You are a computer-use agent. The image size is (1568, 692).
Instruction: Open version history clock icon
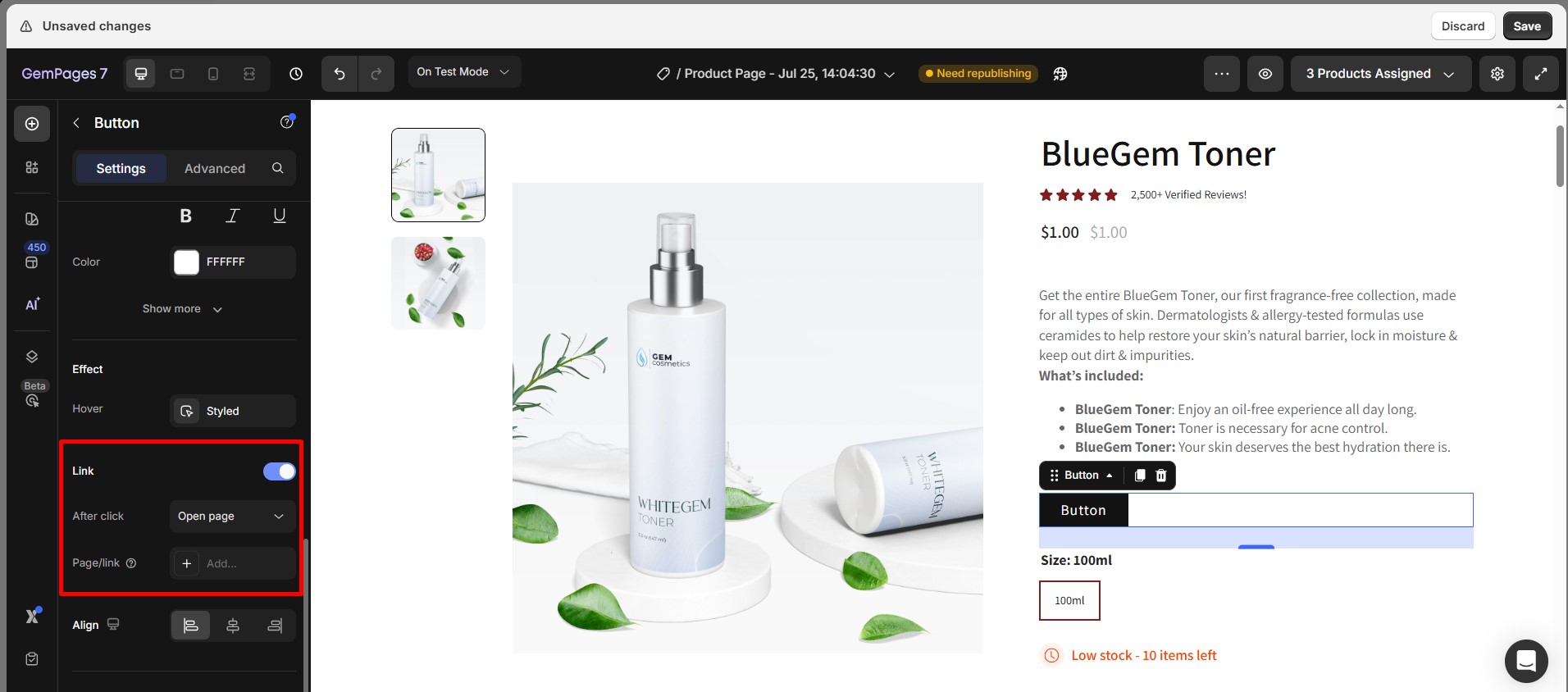point(296,74)
